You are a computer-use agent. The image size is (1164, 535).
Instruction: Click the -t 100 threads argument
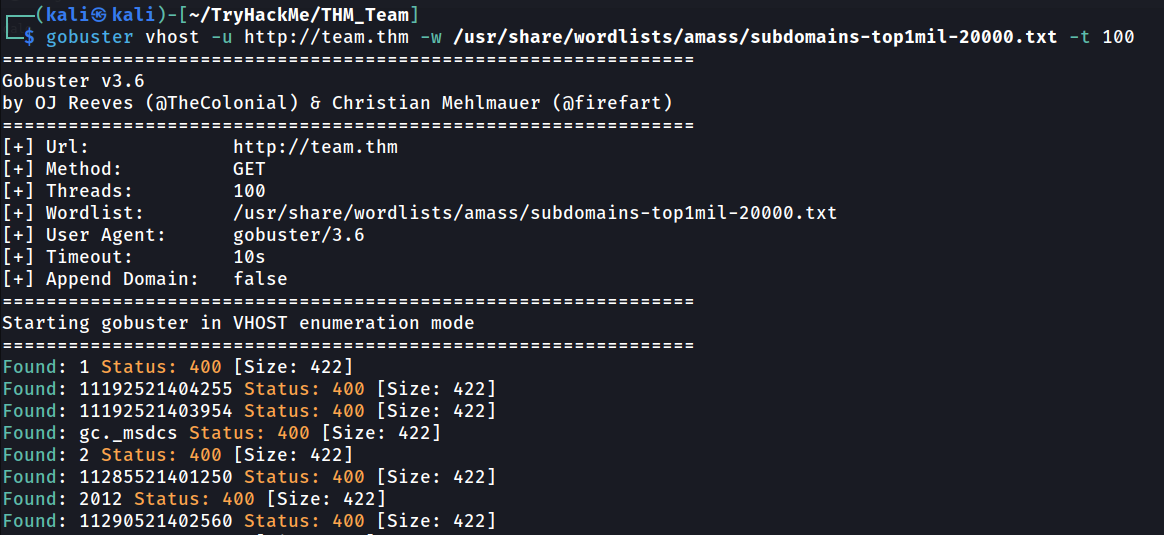tap(1102, 37)
